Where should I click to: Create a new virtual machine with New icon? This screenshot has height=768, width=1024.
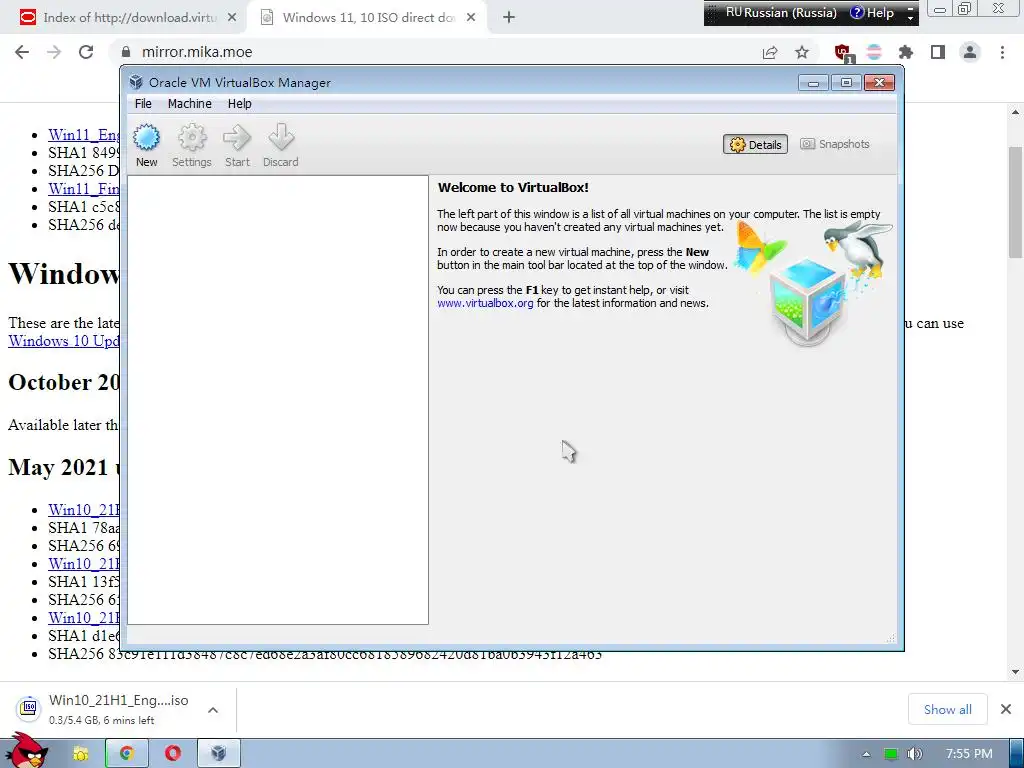tap(146, 146)
